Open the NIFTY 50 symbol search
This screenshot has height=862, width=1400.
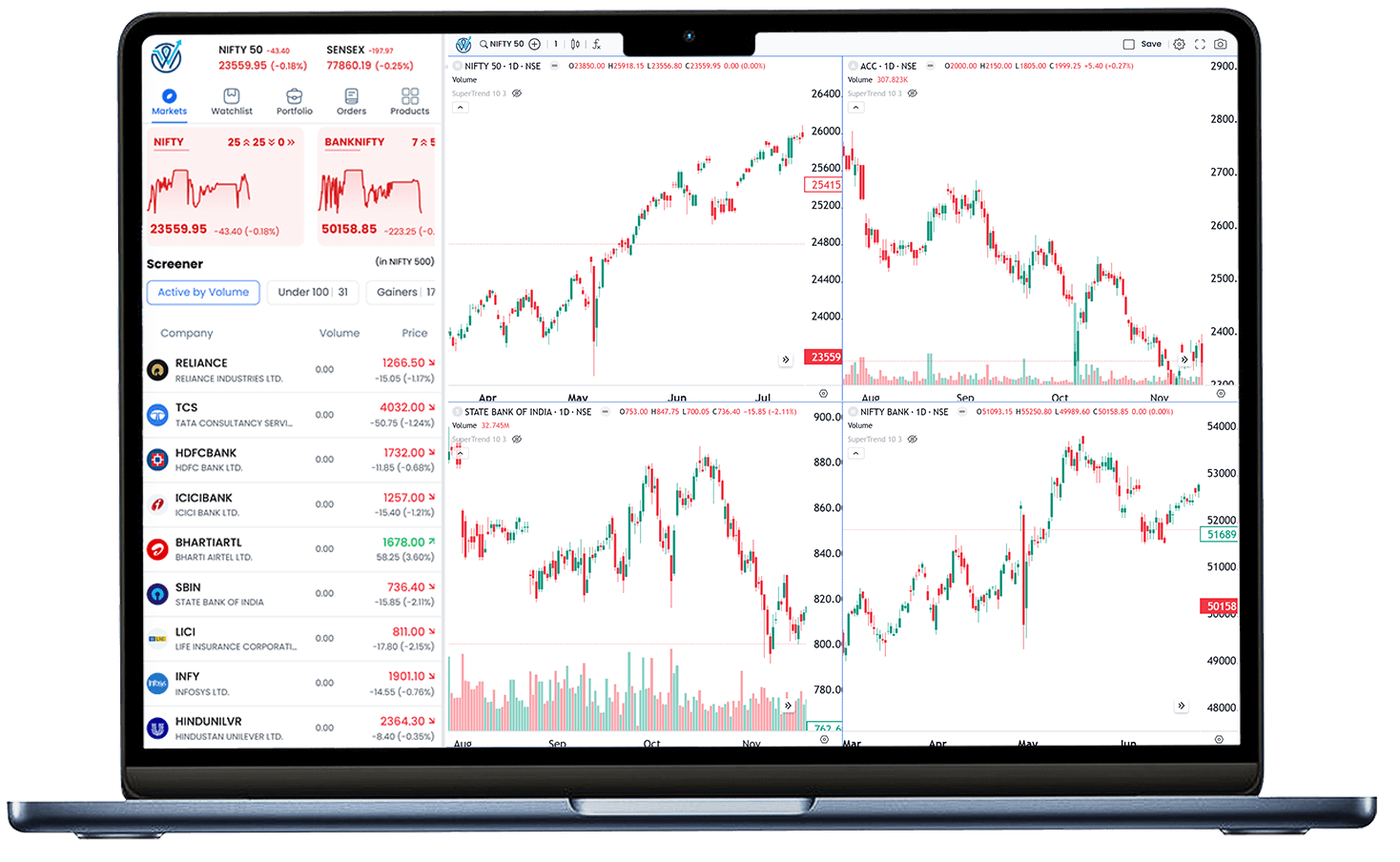pyautogui.click(x=503, y=44)
